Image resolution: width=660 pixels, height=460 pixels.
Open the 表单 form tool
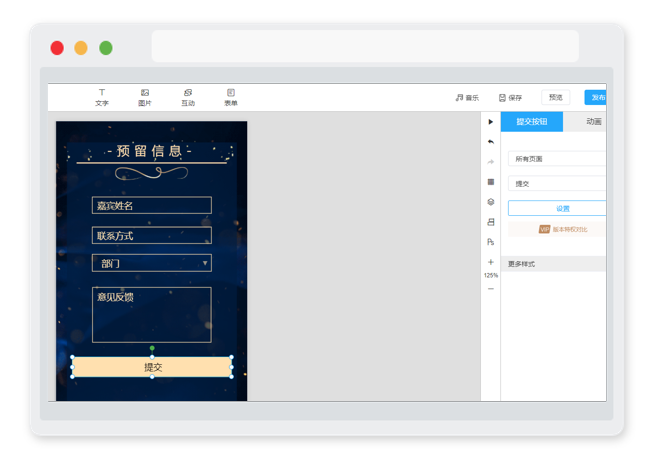pyautogui.click(x=231, y=97)
